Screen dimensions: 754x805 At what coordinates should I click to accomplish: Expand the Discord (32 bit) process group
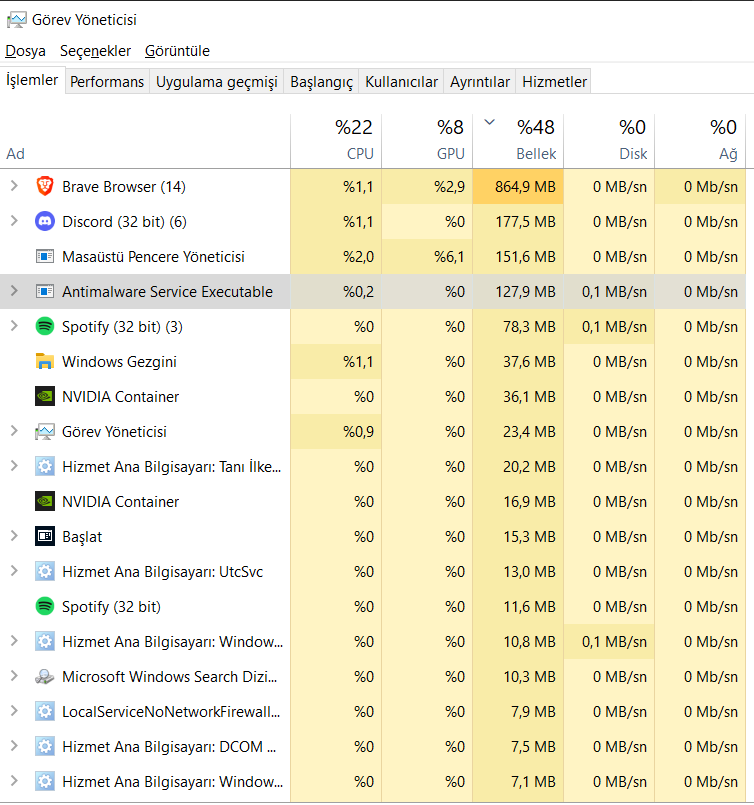14,222
